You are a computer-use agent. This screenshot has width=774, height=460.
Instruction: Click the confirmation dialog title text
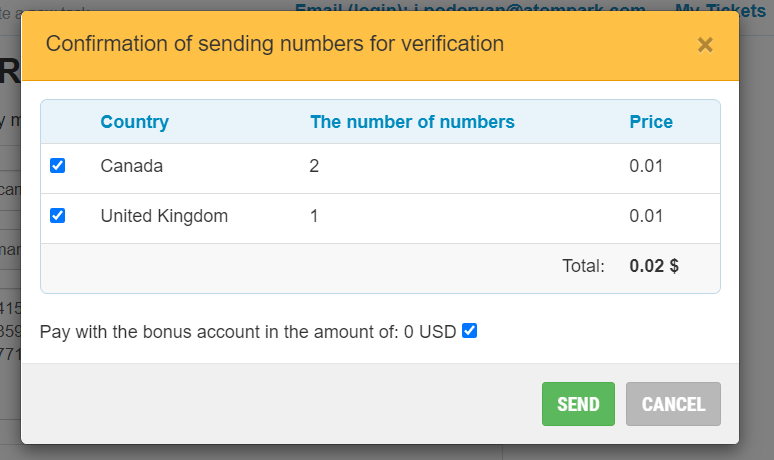[x=275, y=44]
